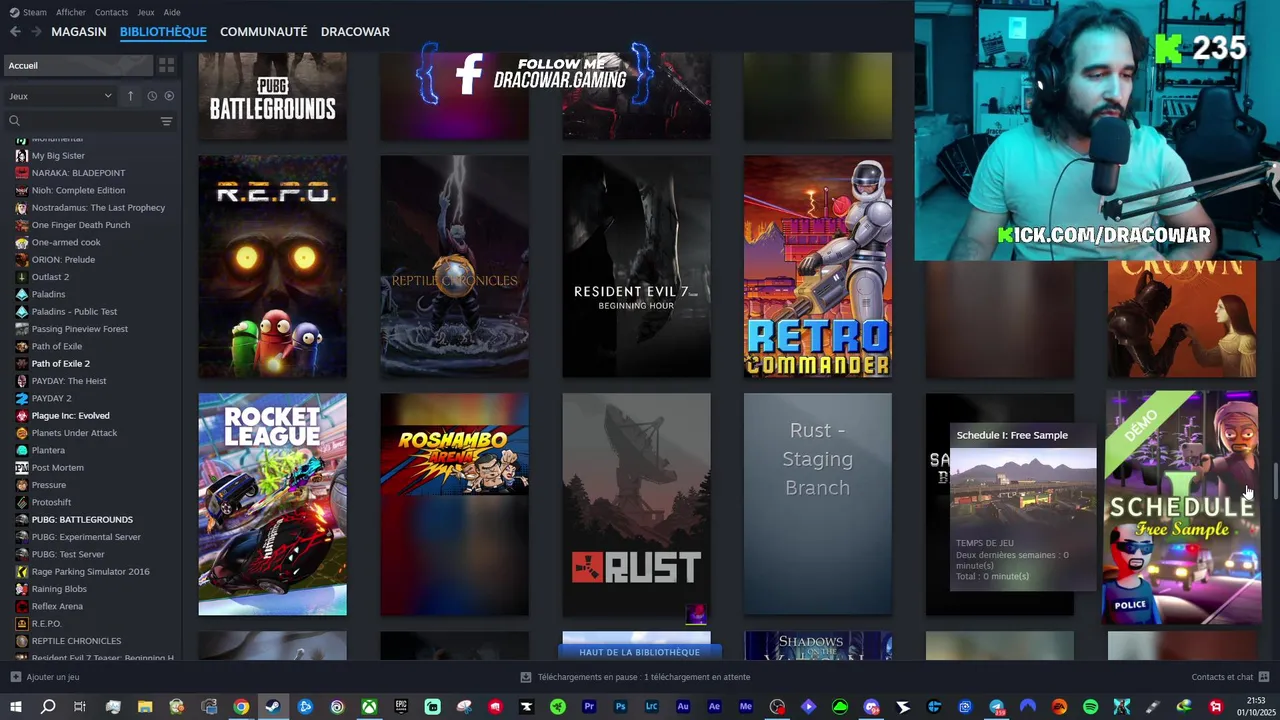Open the R.E.P.O. game cover
This screenshot has height=720, width=1280.
click(272, 267)
